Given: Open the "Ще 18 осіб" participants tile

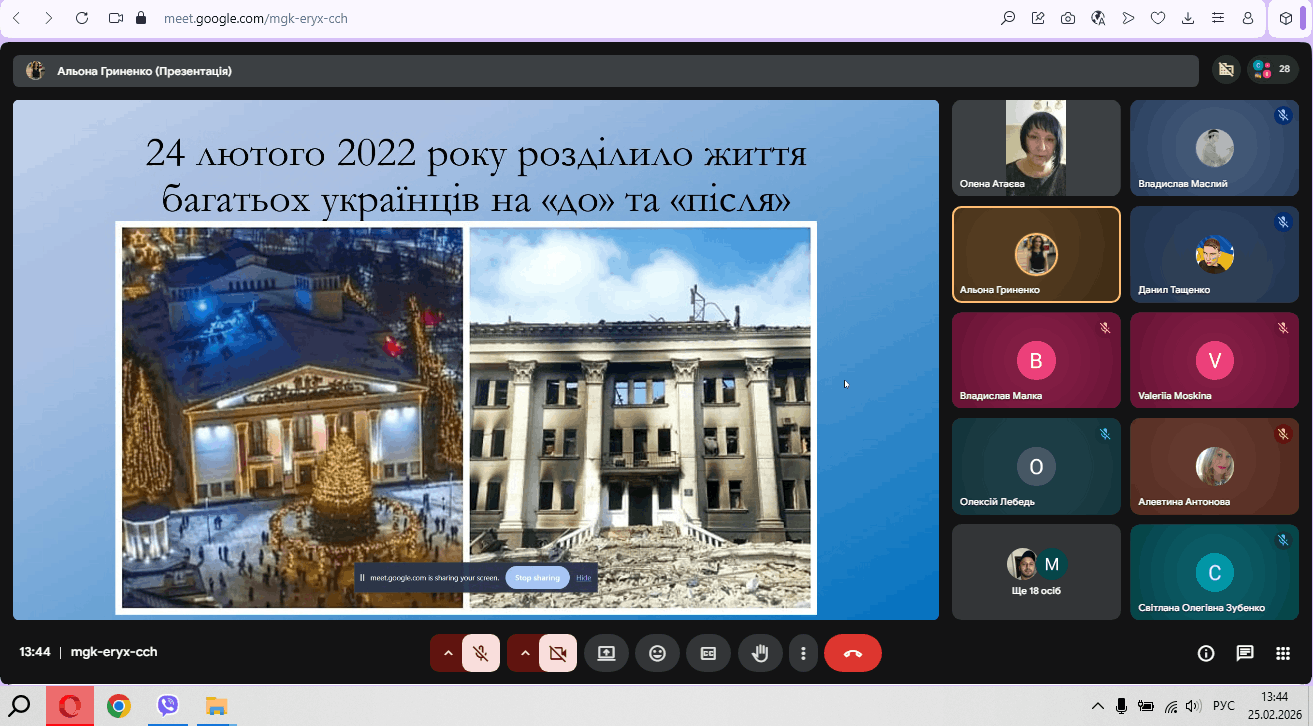Looking at the screenshot, I should point(1036,572).
